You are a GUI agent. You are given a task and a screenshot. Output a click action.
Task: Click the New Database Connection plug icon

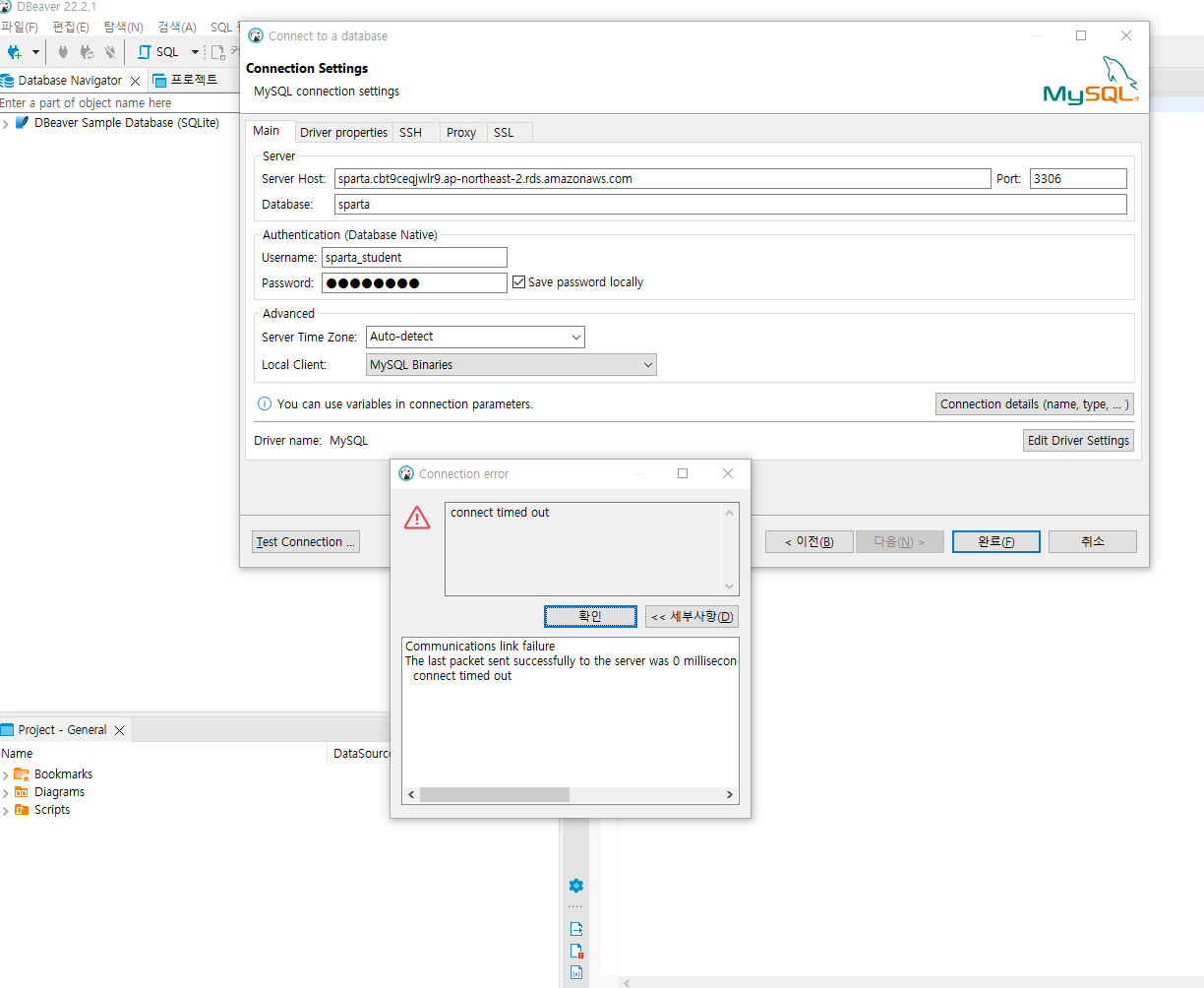14,52
